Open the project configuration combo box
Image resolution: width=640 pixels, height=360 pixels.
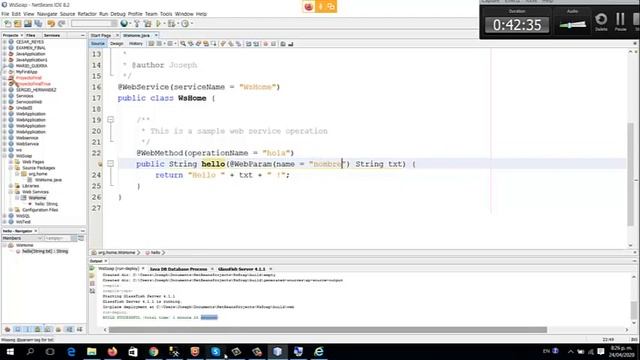pos(94,24)
